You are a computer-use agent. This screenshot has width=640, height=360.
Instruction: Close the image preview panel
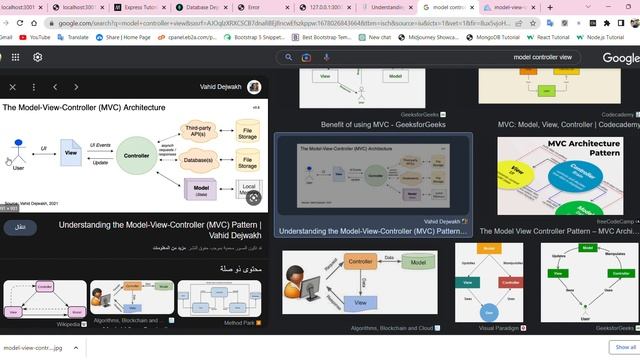tap(13, 87)
